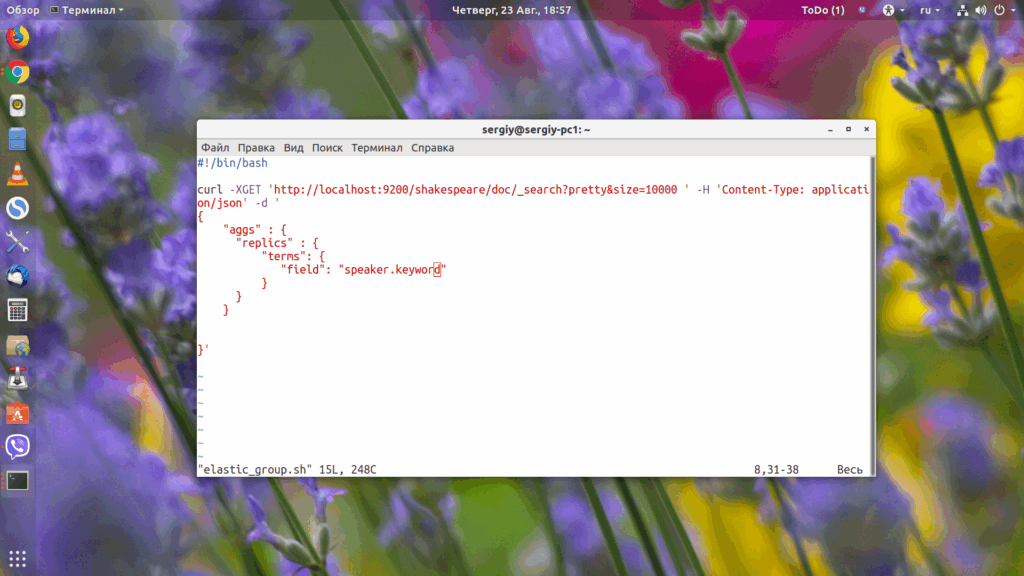
Task: Open the Файл menu in terminal
Action: [x=215, y=148]
